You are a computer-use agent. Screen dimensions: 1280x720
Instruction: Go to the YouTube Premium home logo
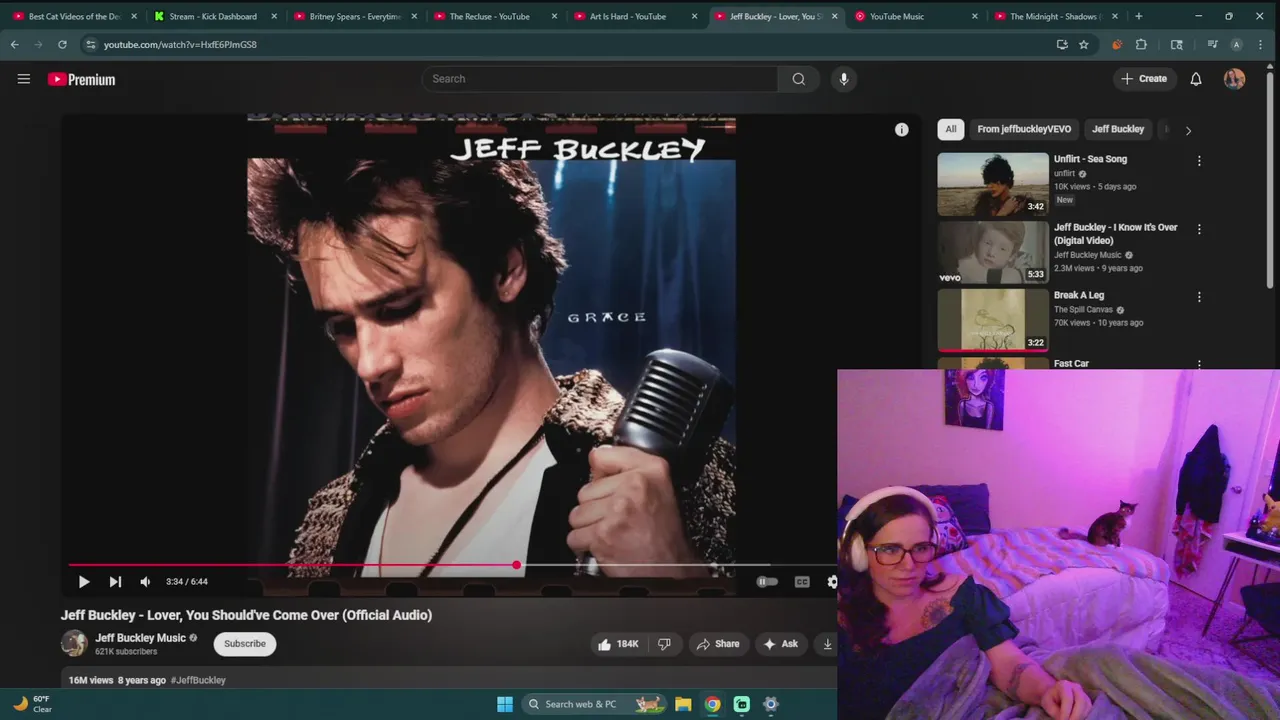tap(82, 79)
